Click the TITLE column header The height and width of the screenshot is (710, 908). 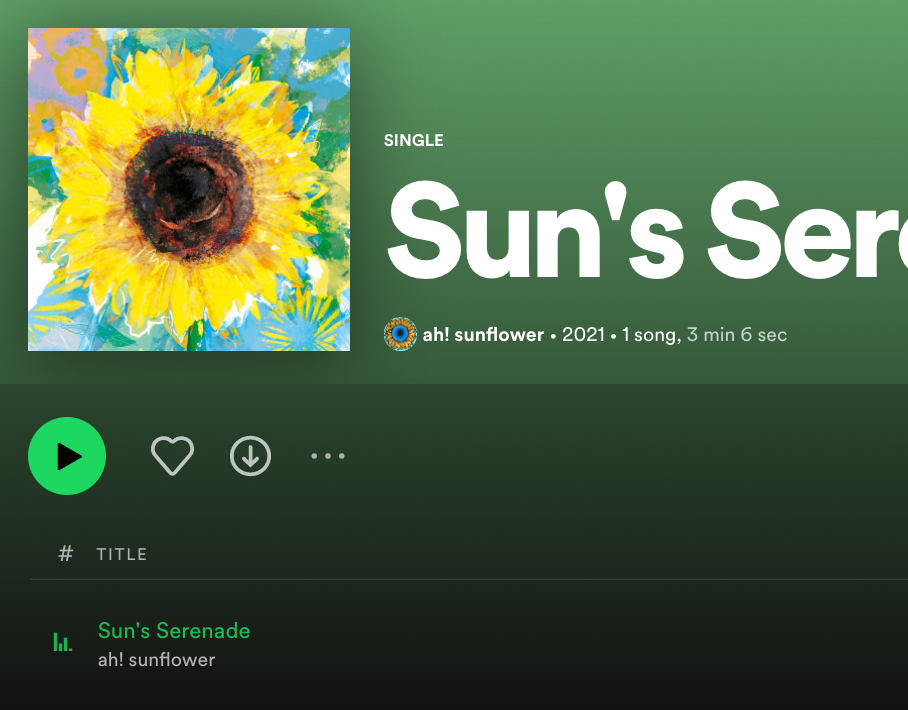[x=122, y=554]
